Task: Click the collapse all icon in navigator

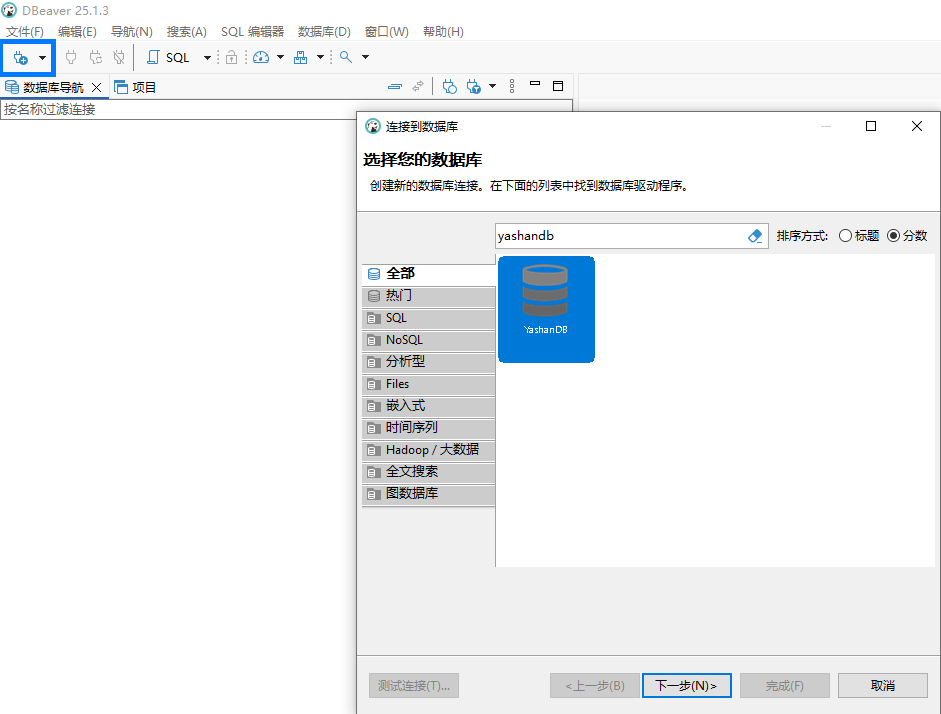Action: pyautogui.click(x=395, y=87)
